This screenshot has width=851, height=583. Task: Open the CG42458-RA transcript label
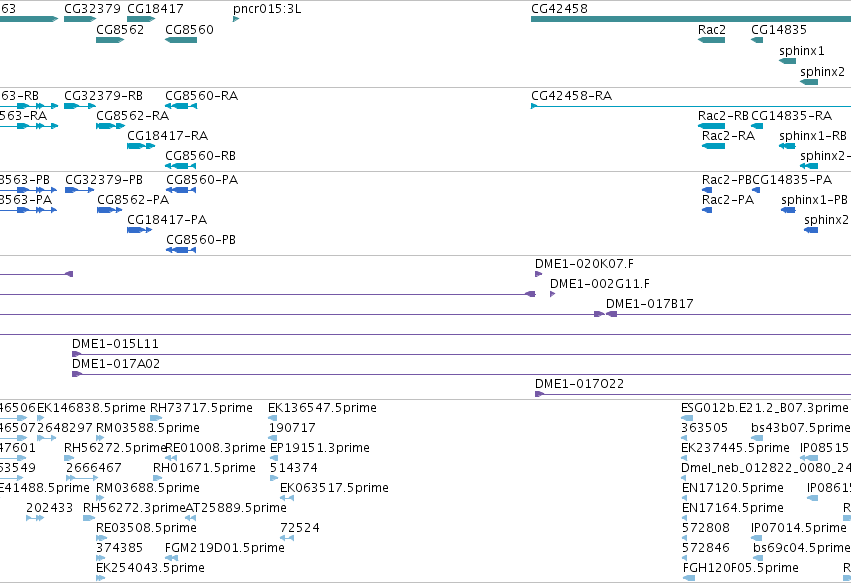click(571, 96)
